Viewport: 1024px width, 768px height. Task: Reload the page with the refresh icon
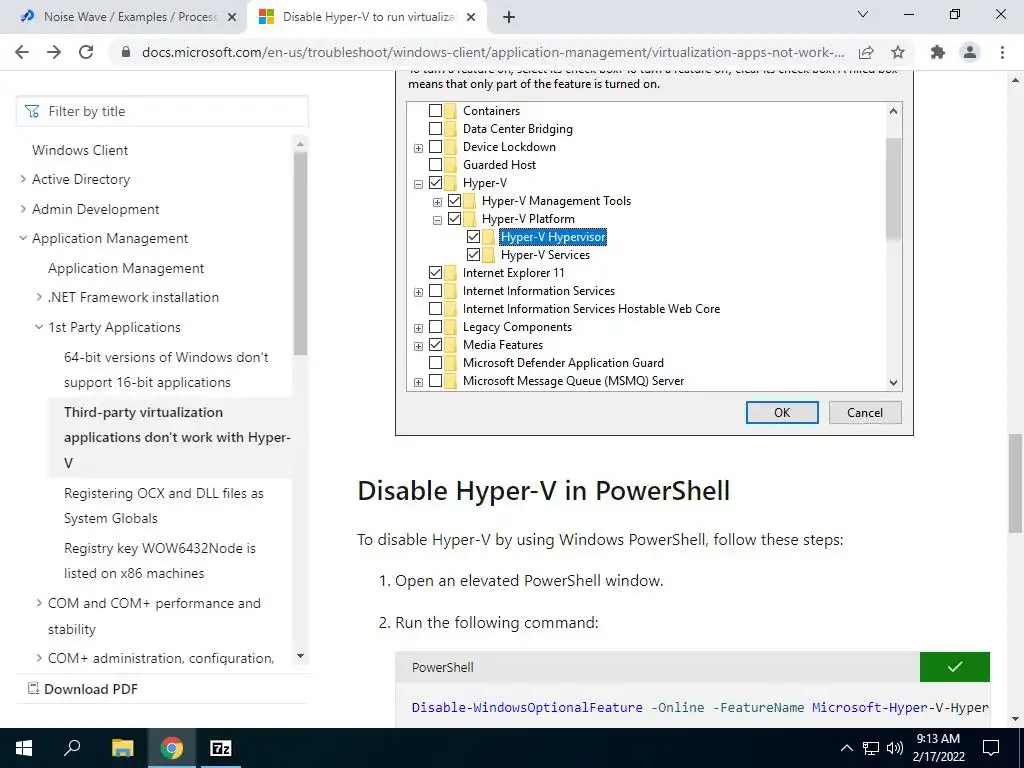click(86, 52)
